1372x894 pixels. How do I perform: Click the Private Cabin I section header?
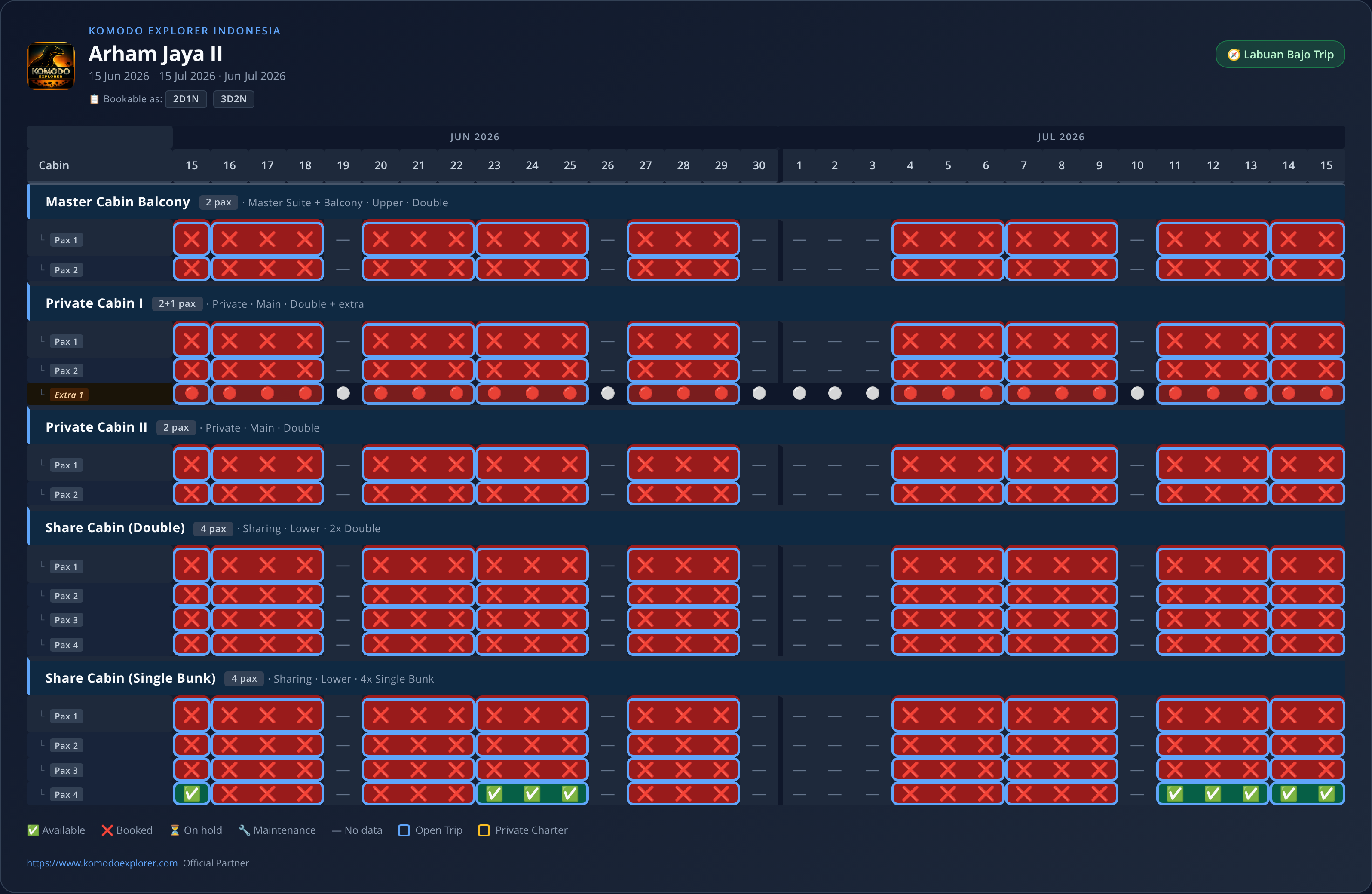tap(686, 304)
